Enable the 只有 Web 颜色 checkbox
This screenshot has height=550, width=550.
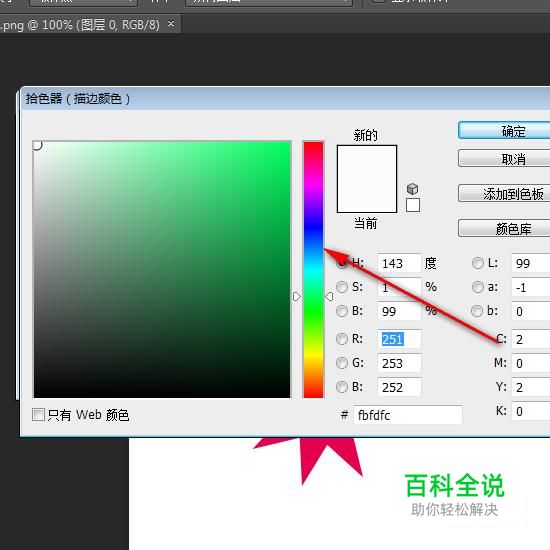[x=38, y=415]
